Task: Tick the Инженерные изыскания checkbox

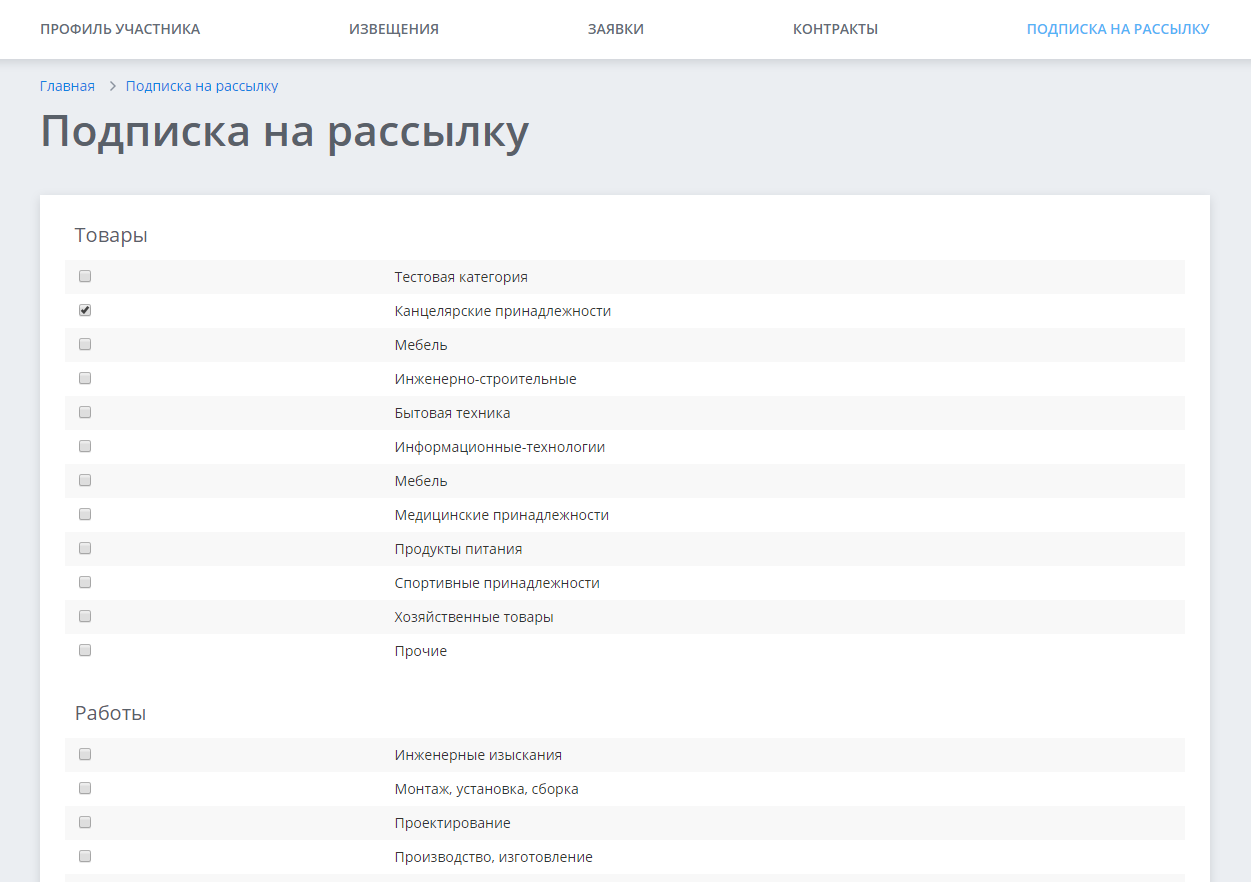Action: [x=85, y=754]
